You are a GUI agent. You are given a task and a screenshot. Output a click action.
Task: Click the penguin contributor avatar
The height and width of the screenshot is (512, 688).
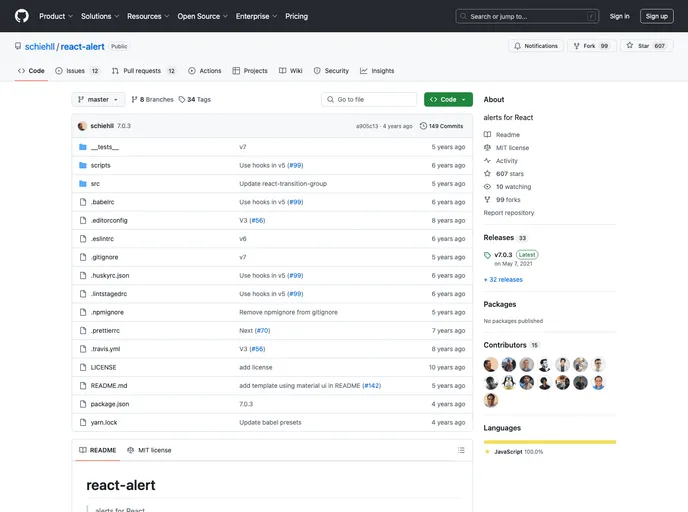tap(509, 383)
